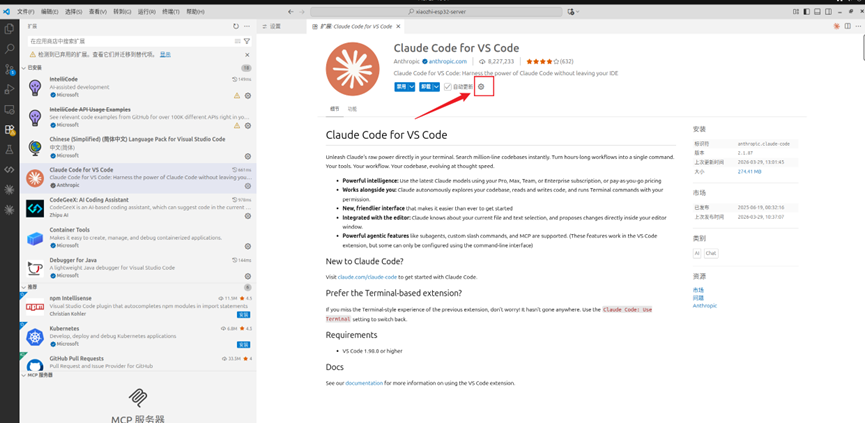Open customize layout button
The width and height of the screenshot is (865, 423).
(796, 12)
